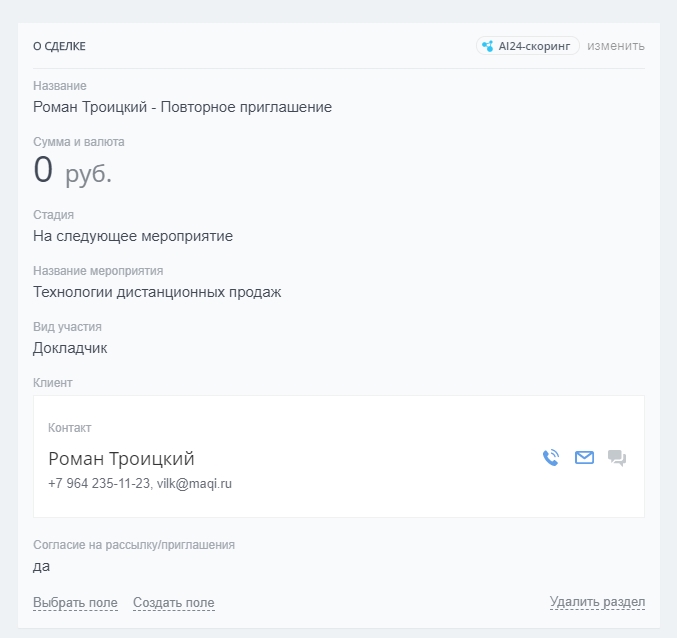
Task: Open contact Роман Троицкий
Action: point(121,459)
